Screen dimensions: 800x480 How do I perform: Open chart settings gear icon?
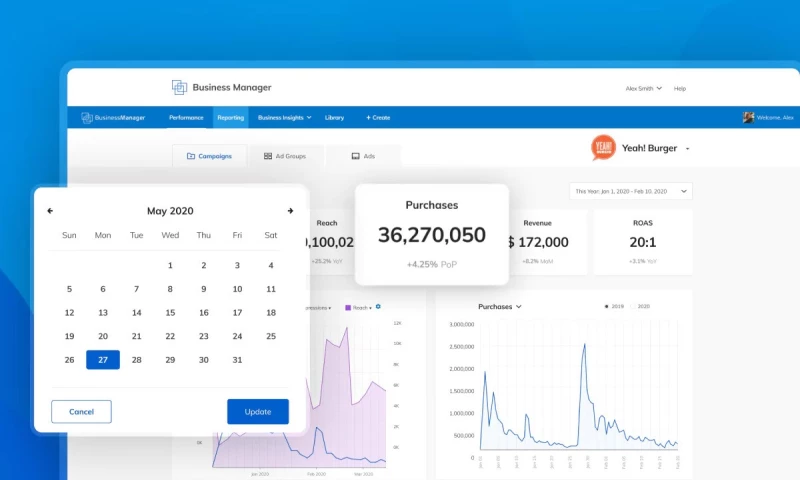click(x=378, y=307)
